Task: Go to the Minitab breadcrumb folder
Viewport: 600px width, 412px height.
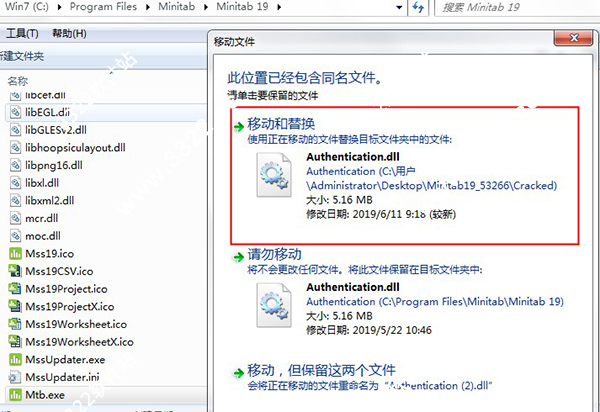Action: [176, 7]
